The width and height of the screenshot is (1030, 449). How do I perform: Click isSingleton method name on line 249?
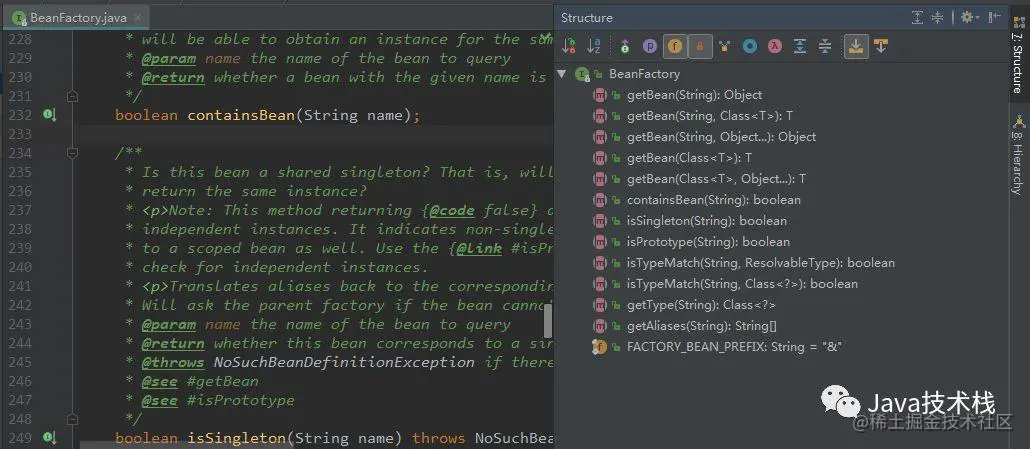pos(236,438)
